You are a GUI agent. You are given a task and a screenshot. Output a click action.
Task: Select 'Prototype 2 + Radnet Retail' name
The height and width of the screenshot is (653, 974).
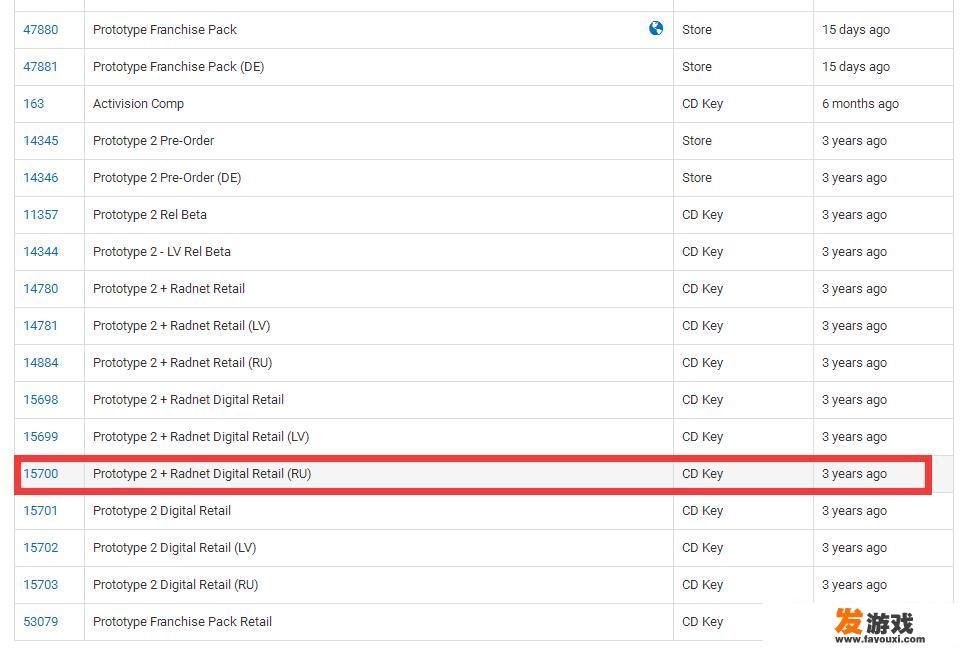pos(169,289)
